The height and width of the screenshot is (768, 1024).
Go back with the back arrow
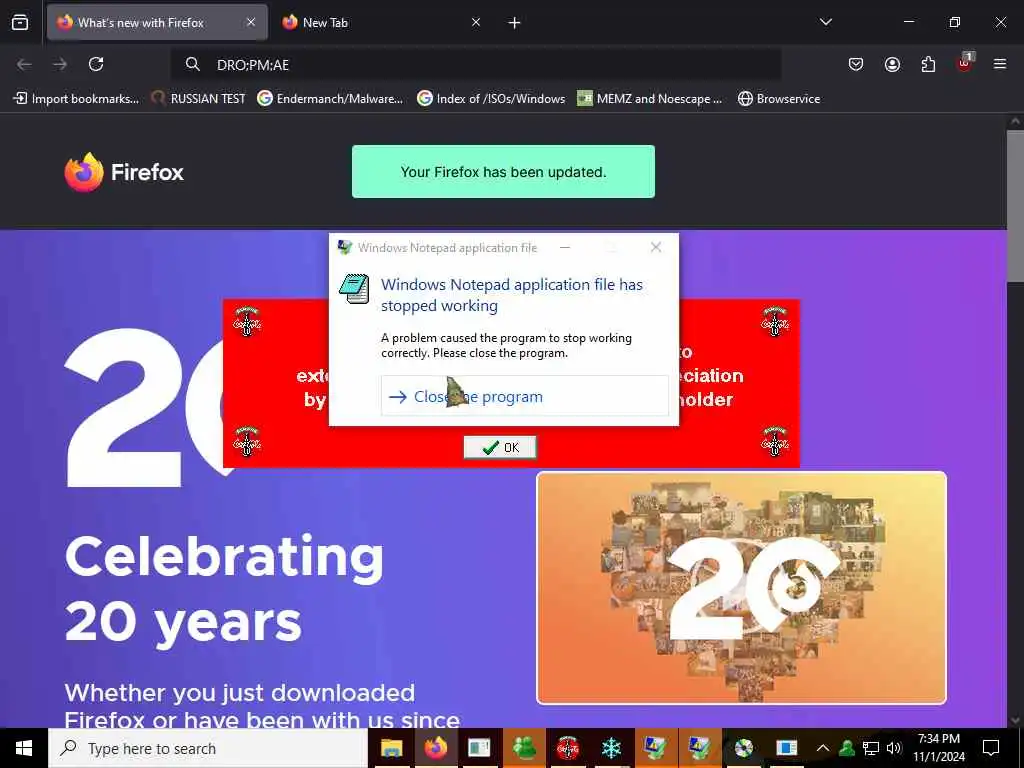pyautogui.click(x=24, y=64)
